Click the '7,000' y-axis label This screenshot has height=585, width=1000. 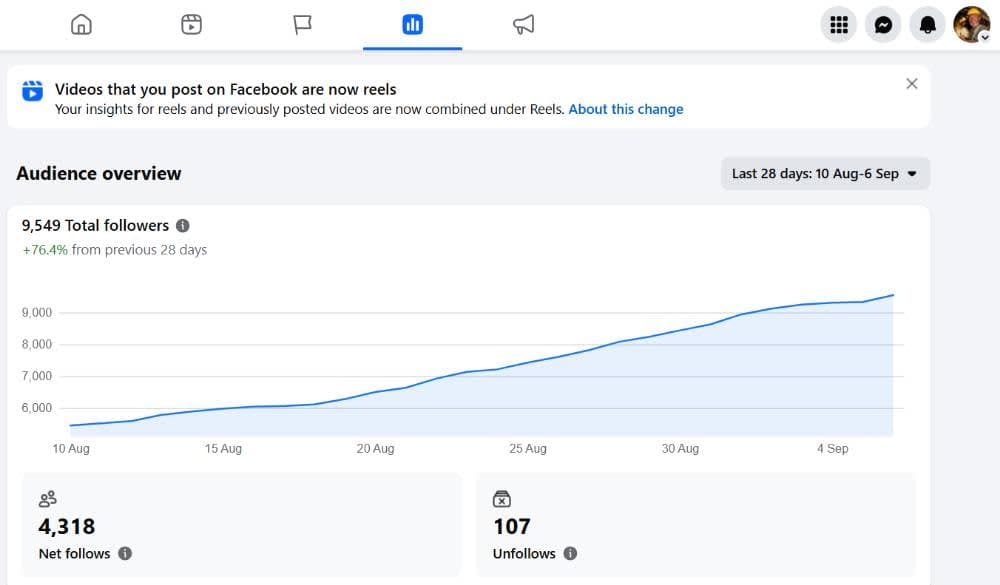pos(37,376)
